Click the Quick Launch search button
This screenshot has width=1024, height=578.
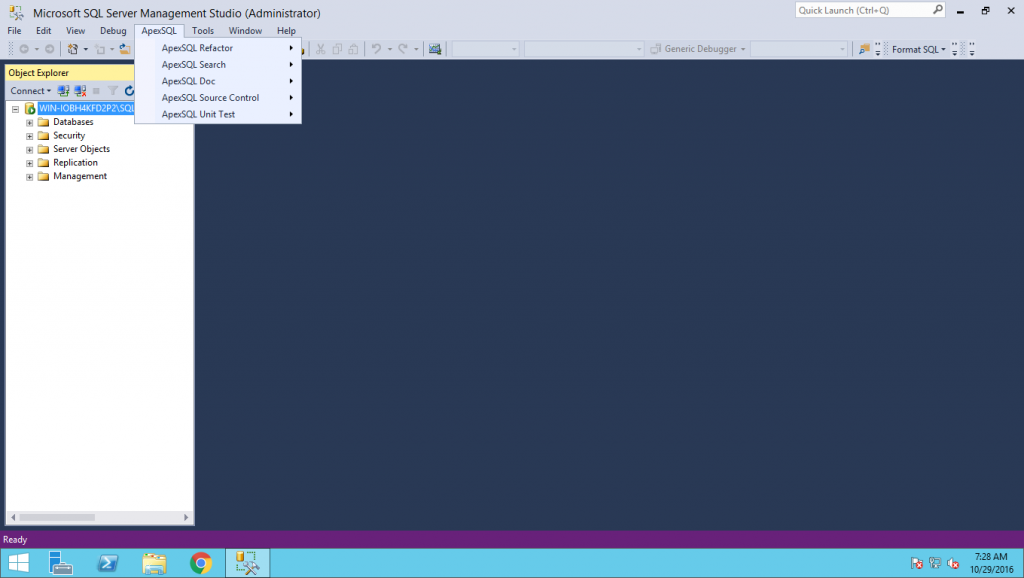(937, 9)
